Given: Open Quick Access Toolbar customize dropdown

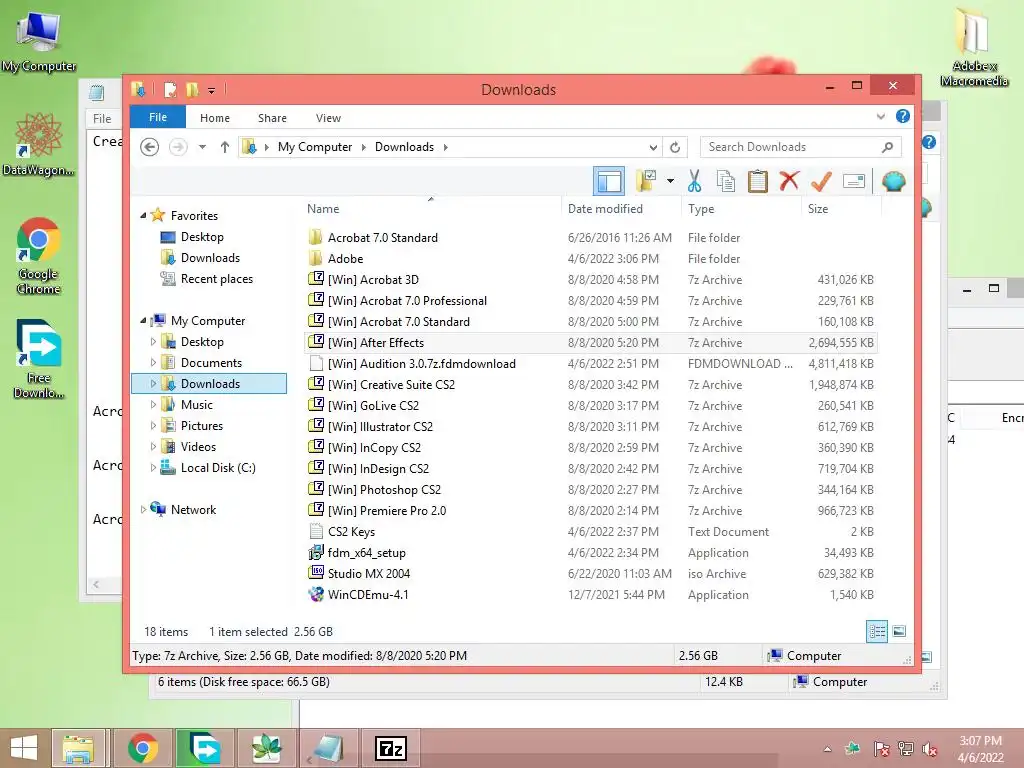Looking at the screenshot, I should click(212, 90).
